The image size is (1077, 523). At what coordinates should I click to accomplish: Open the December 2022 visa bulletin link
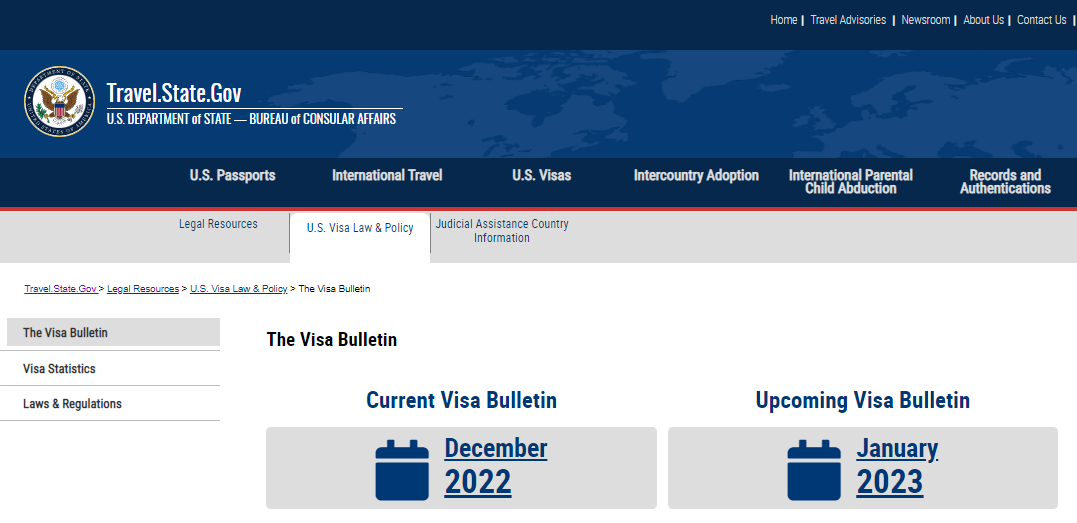pos(495,465)
